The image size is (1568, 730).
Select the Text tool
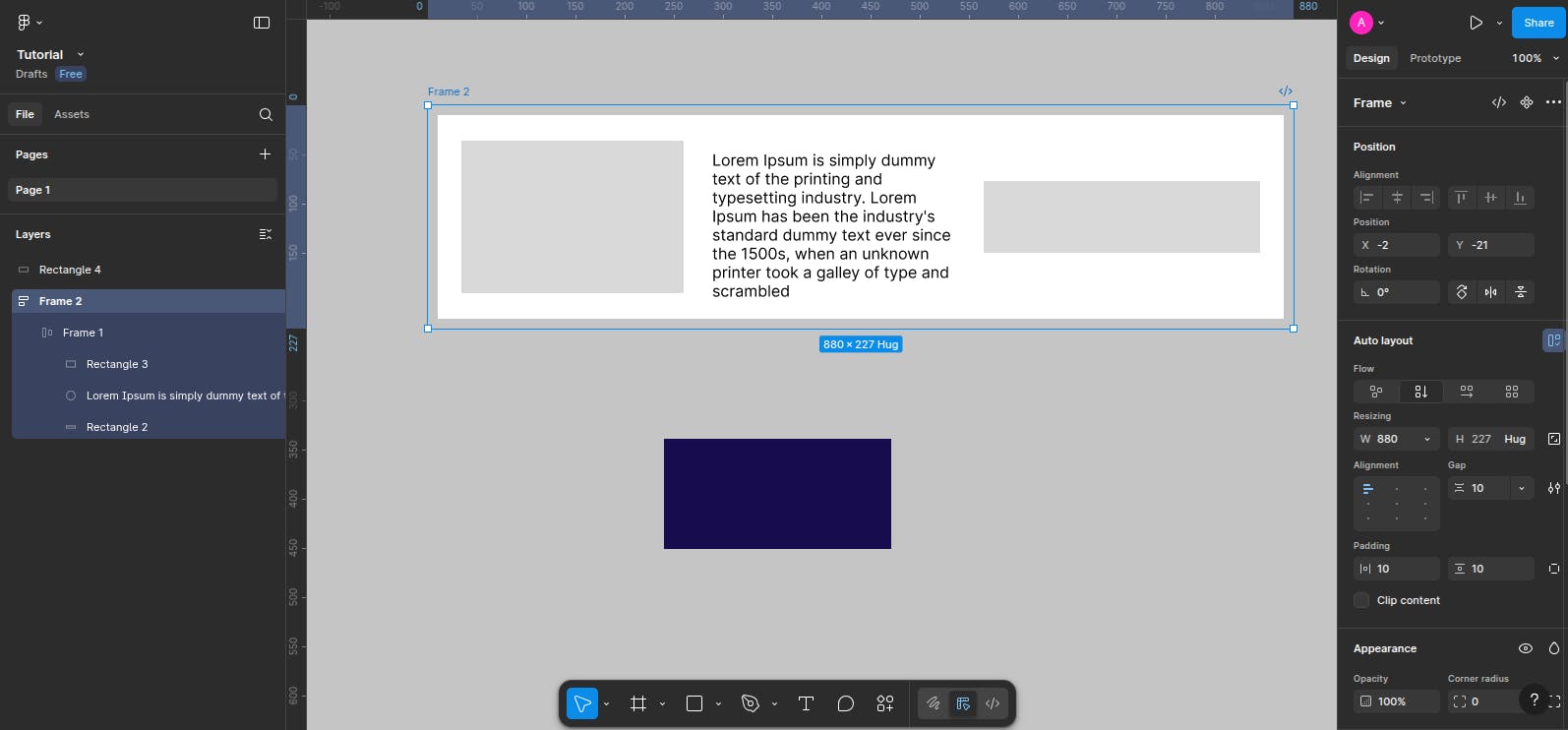click(806, 703)
